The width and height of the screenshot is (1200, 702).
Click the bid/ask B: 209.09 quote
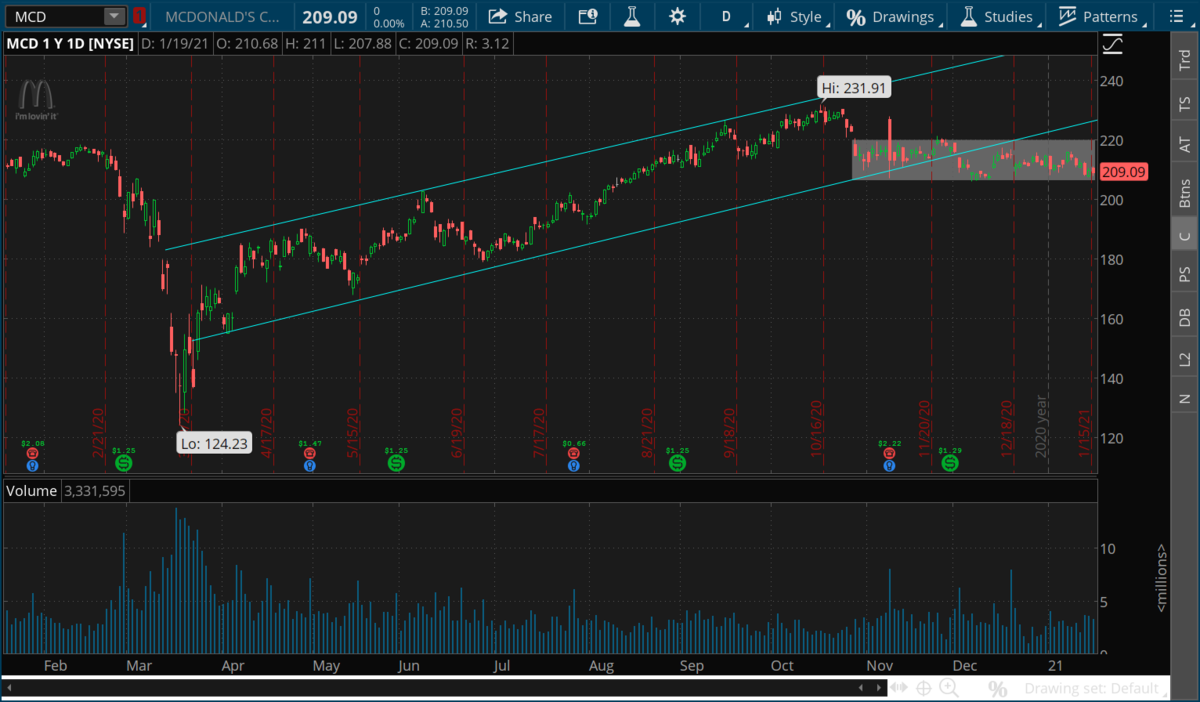coord(442,10)
